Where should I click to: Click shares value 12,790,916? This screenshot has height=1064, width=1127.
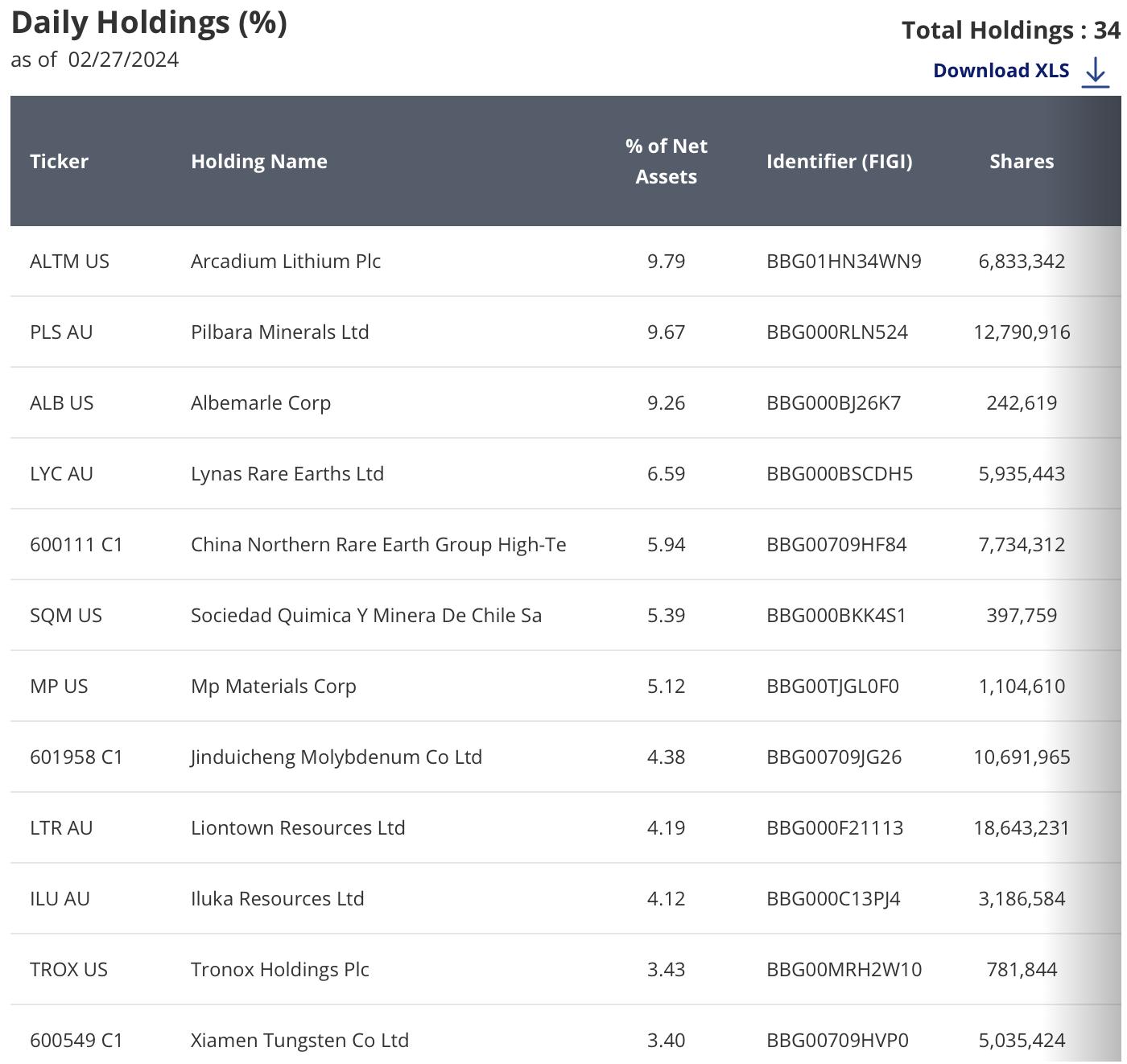(1022, 332)
